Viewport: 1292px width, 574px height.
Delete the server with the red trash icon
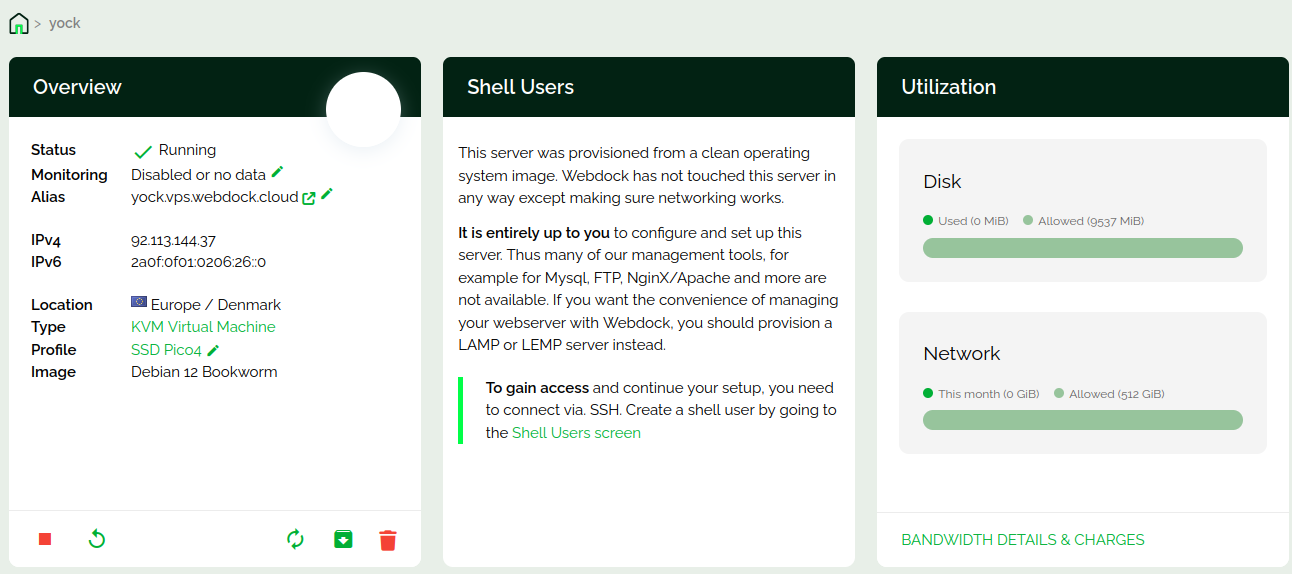click(x=388, y=541)
